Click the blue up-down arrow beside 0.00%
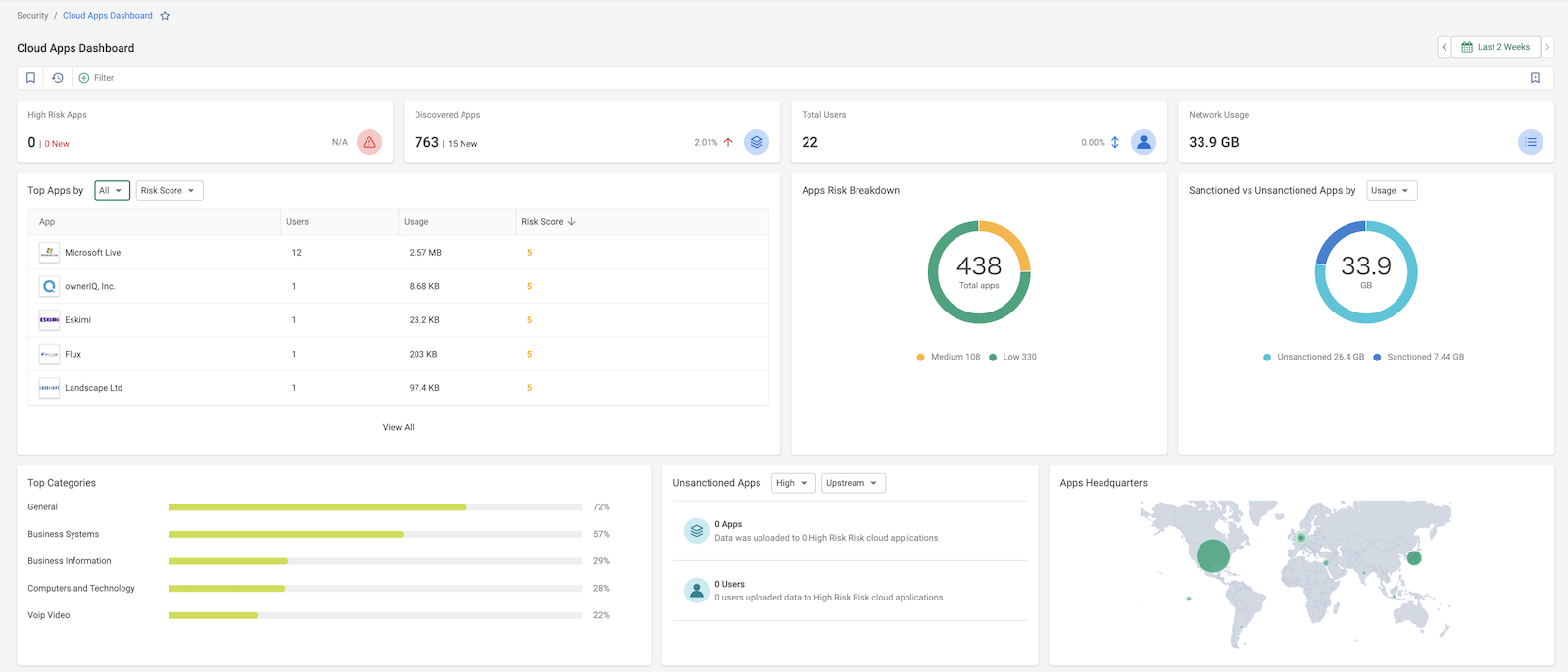Screen dimensions: 1568x672 1115,142
